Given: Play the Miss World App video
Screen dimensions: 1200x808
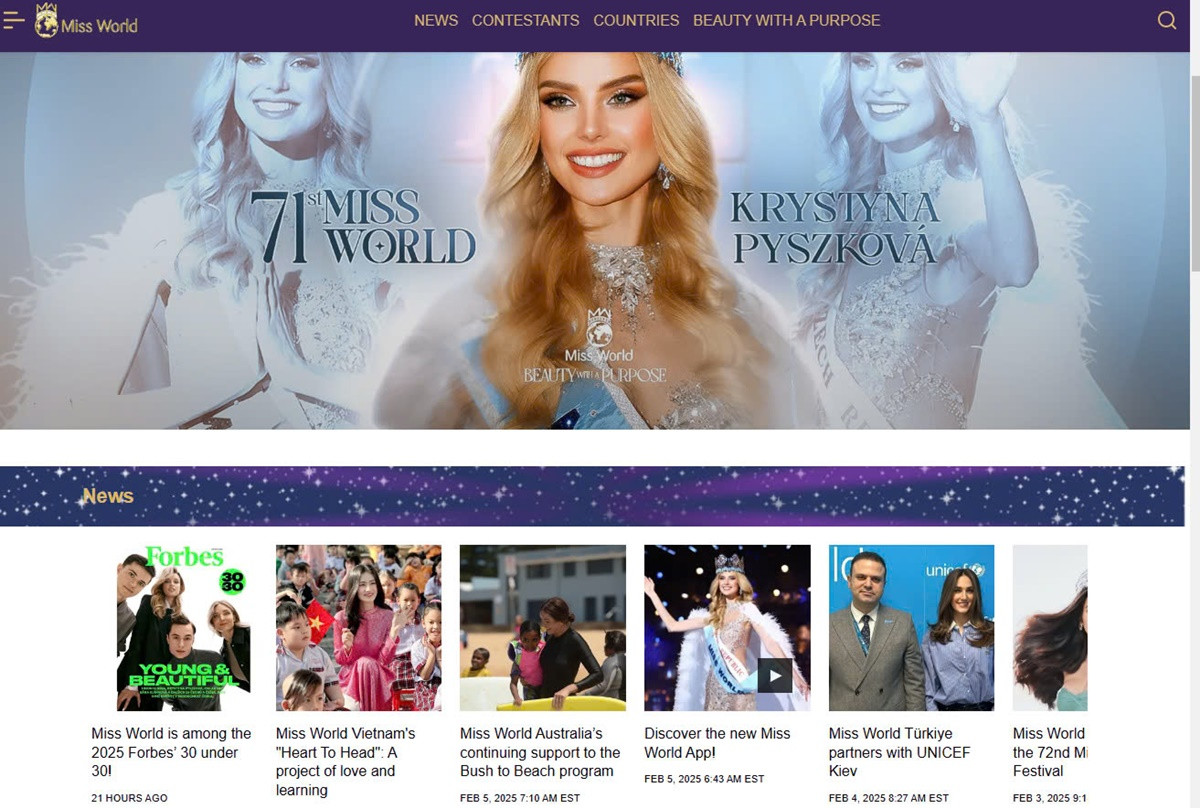Looking at the screenshot, I should (x=774, y=675).
